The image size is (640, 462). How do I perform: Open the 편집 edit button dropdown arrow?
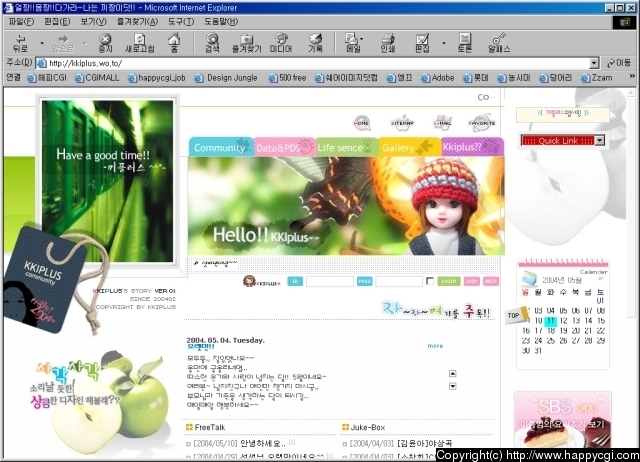tap(444, 43)
